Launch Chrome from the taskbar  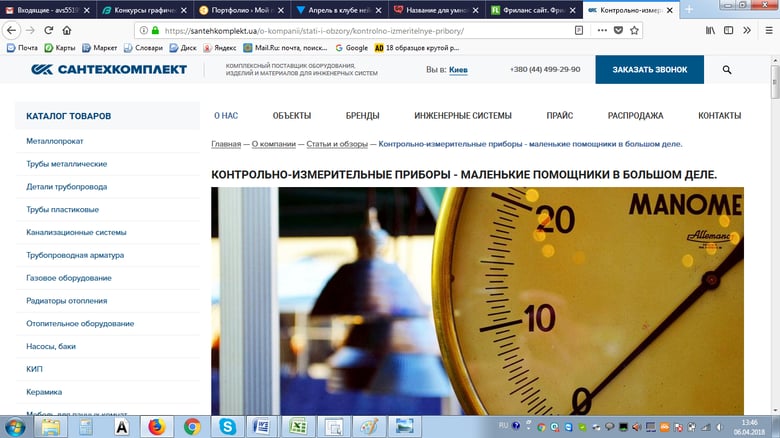click(x=192, y=427)
